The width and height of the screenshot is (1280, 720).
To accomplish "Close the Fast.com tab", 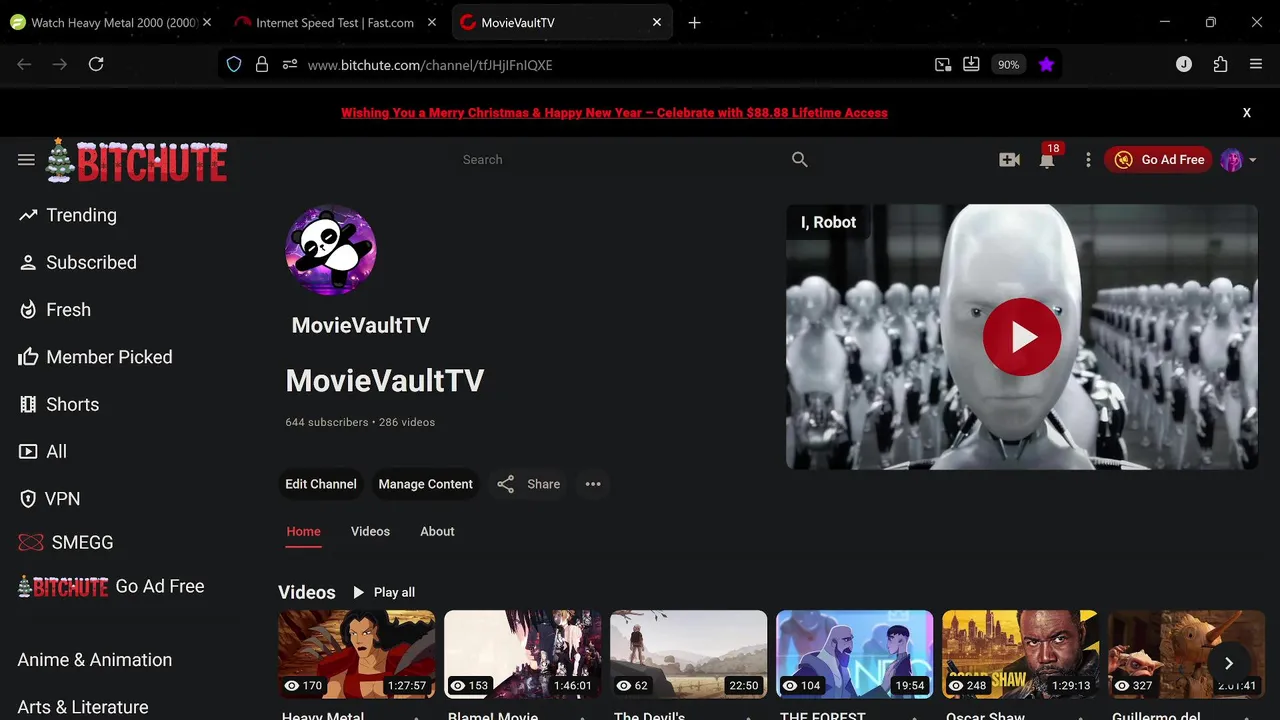I will click(431, 22).
